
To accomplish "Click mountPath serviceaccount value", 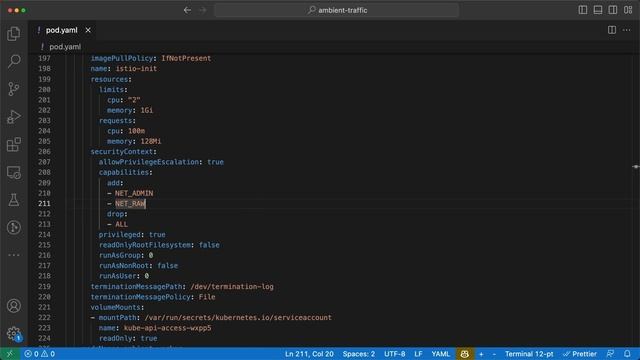I will 238,318.
